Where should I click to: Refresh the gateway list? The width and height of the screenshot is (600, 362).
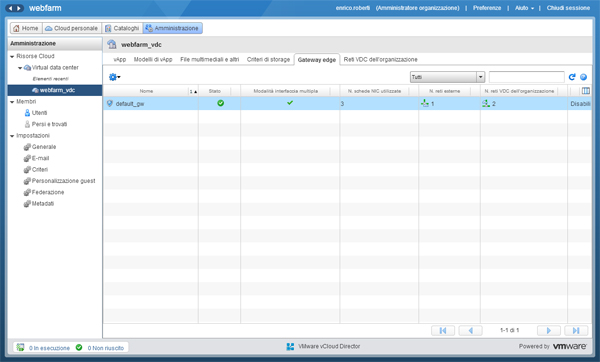(572, 77)
